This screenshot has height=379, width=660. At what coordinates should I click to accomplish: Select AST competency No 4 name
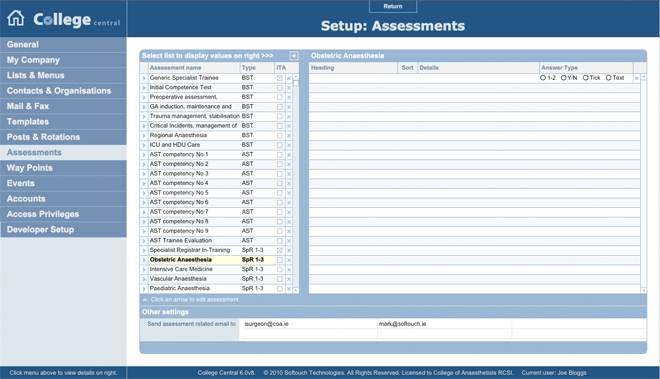tap(179, 184)
